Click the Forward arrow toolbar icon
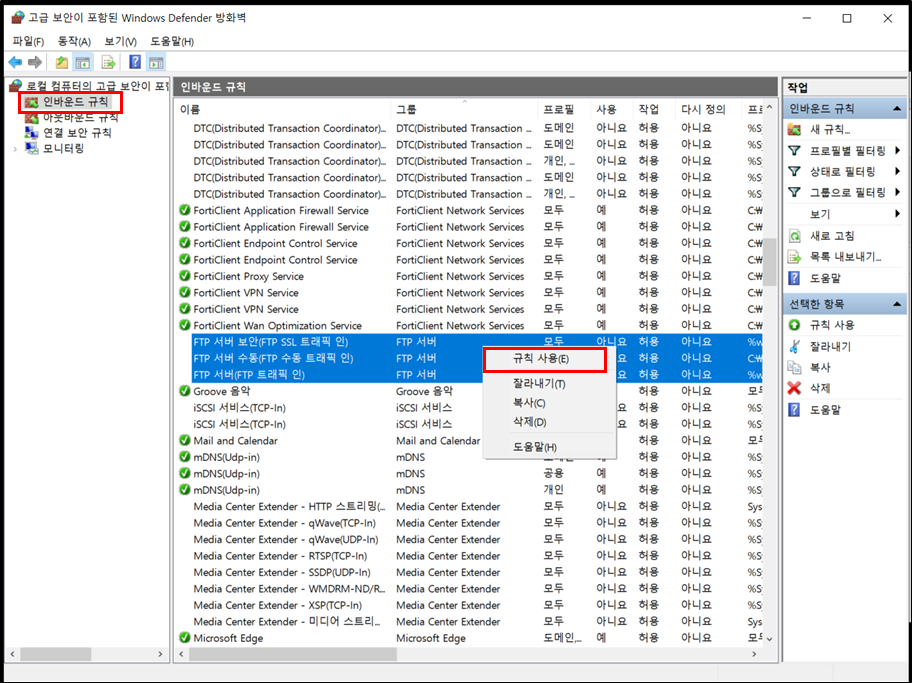 pyautogui.click(x=35, y=62)
